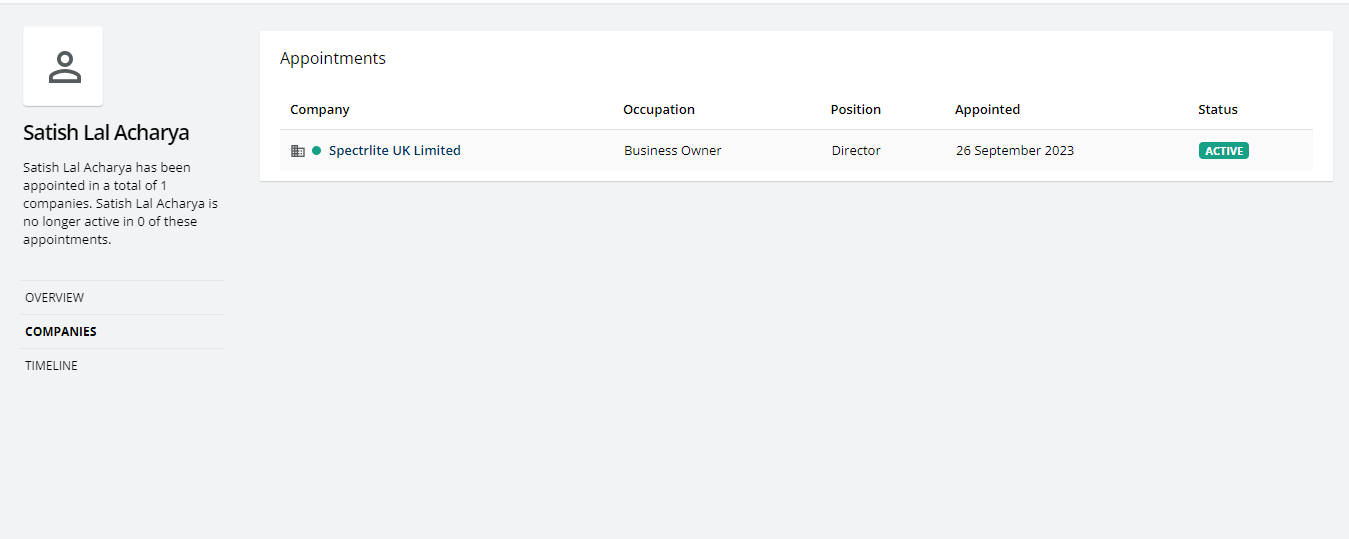Open the Spectrlite UK Limited link

coord(394,151)
